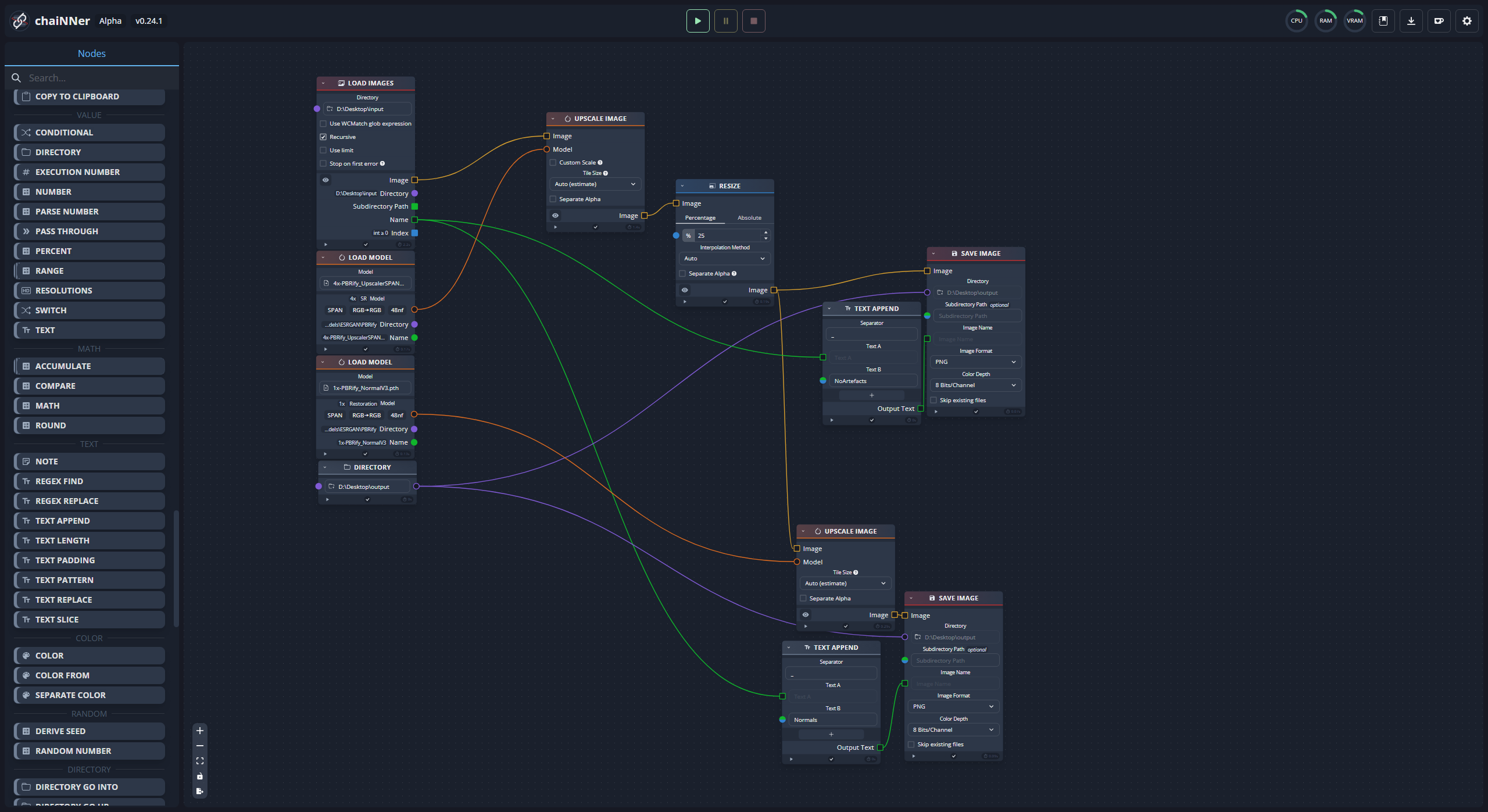Add a Switch node from the list
This screenshot has height=812, width=1488.
(90, 310)
